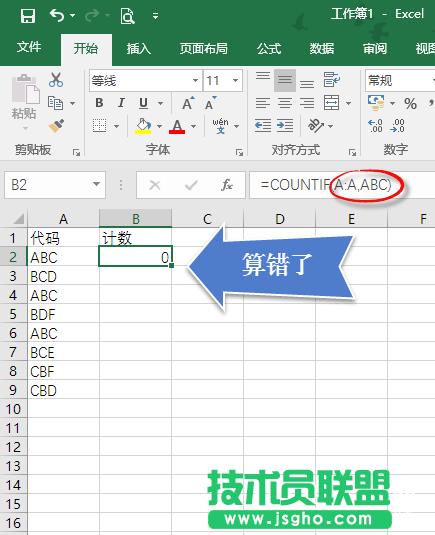435x535 pixels.
Task: Open the Name Box dropdown arrow
Action: 97,185
